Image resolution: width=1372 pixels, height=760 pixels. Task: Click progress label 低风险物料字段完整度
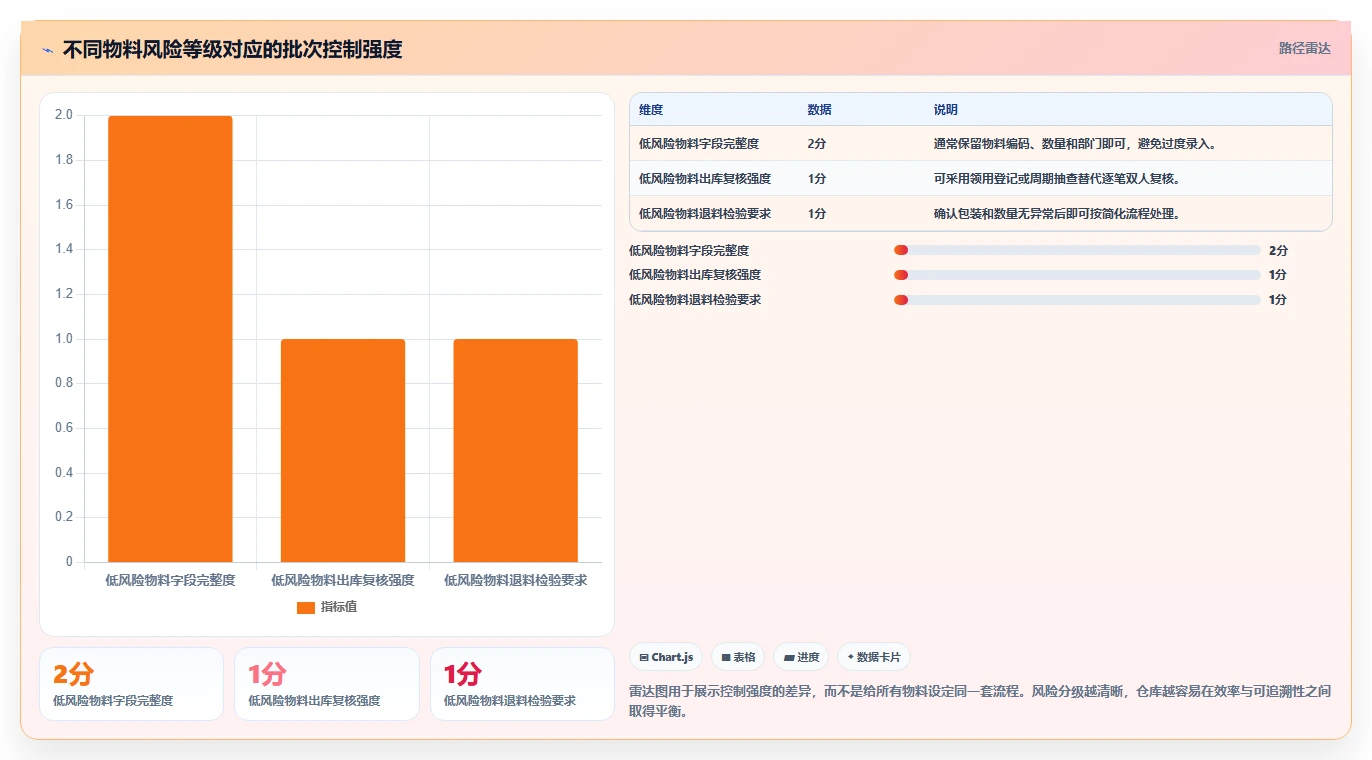[x=689, y=251]
